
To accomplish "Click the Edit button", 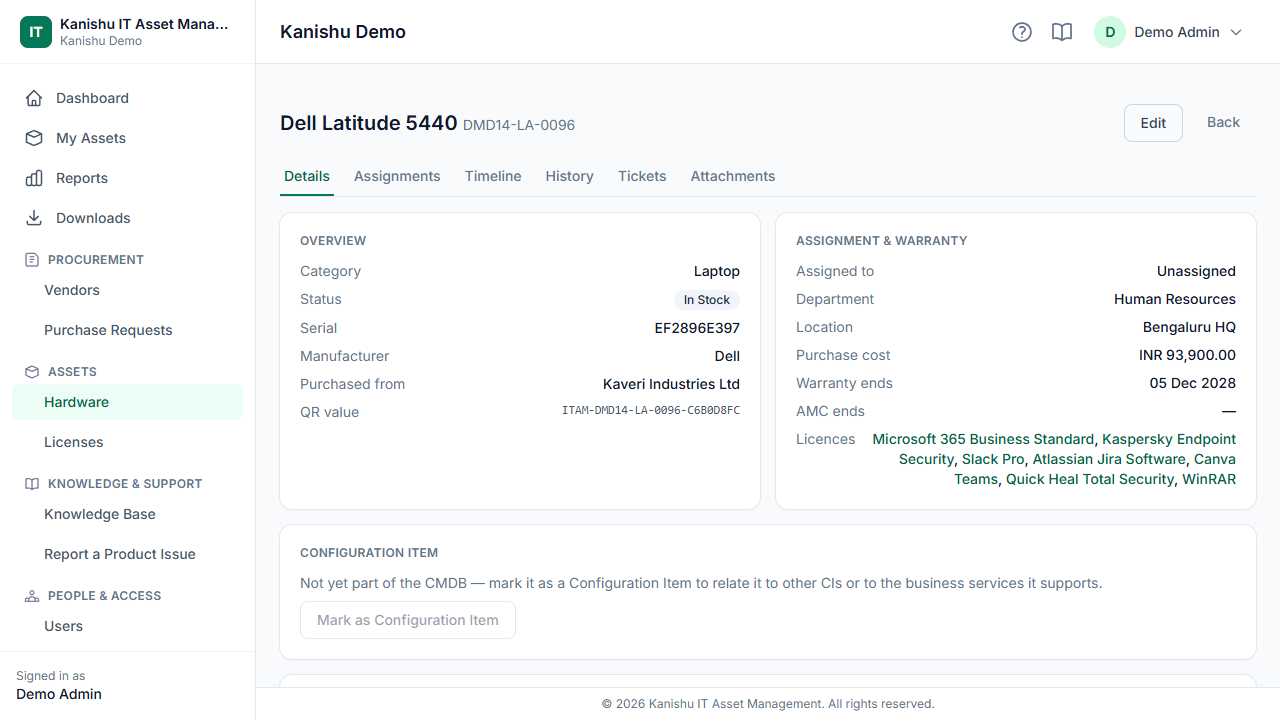I will point(1153,123).
